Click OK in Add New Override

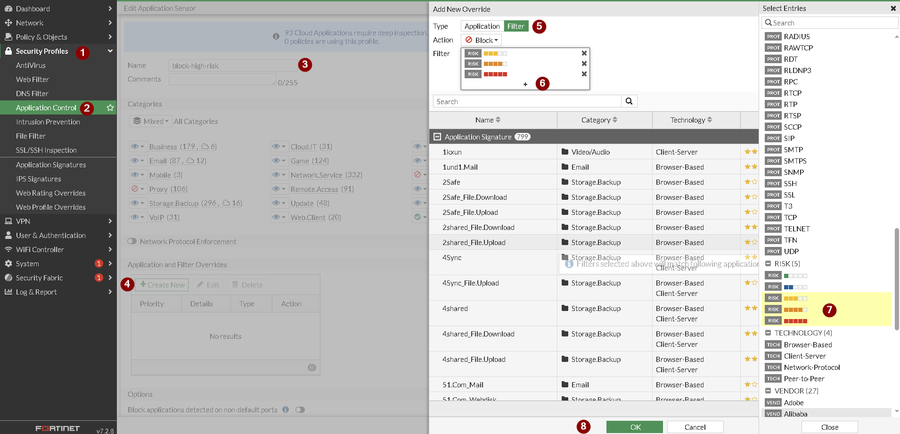[635, 427]
